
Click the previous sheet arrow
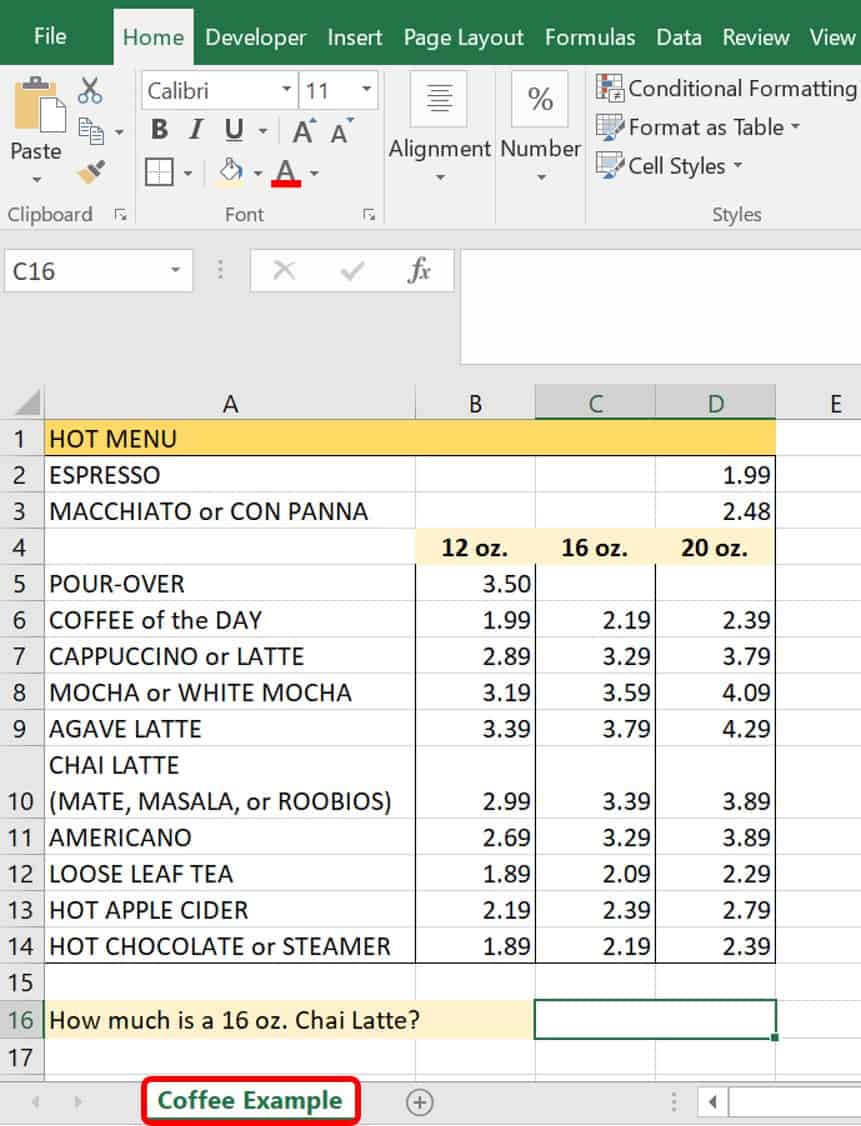click(35, 1102)
